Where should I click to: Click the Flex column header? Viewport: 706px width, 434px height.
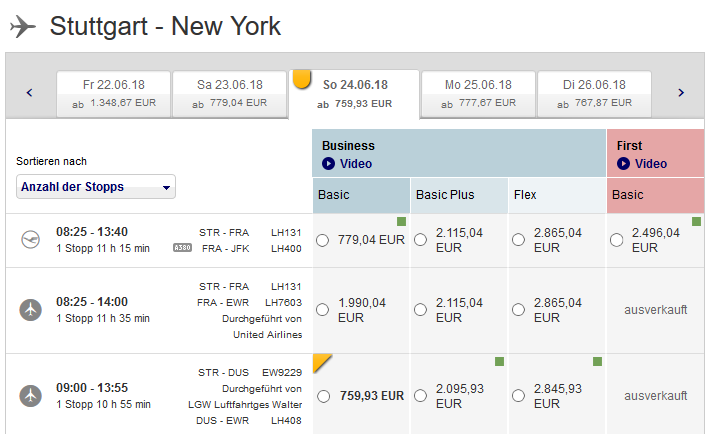tap(557, 195)
